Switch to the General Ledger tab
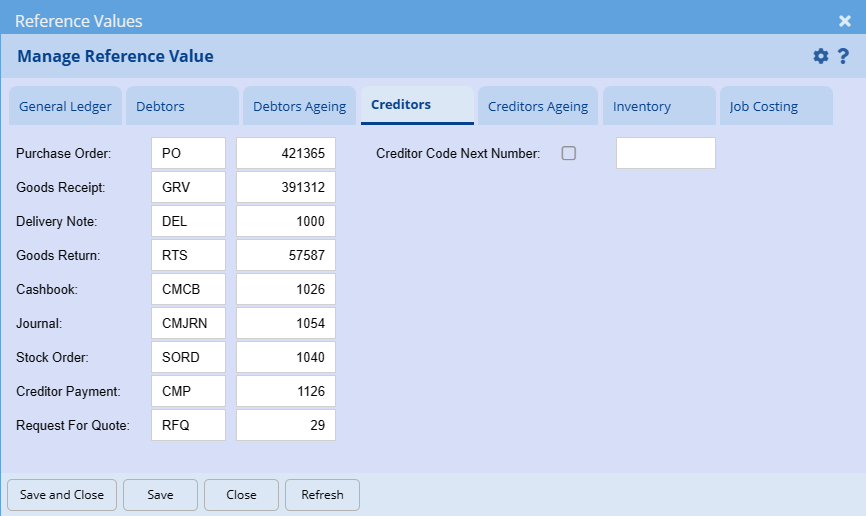 point(65,106)
